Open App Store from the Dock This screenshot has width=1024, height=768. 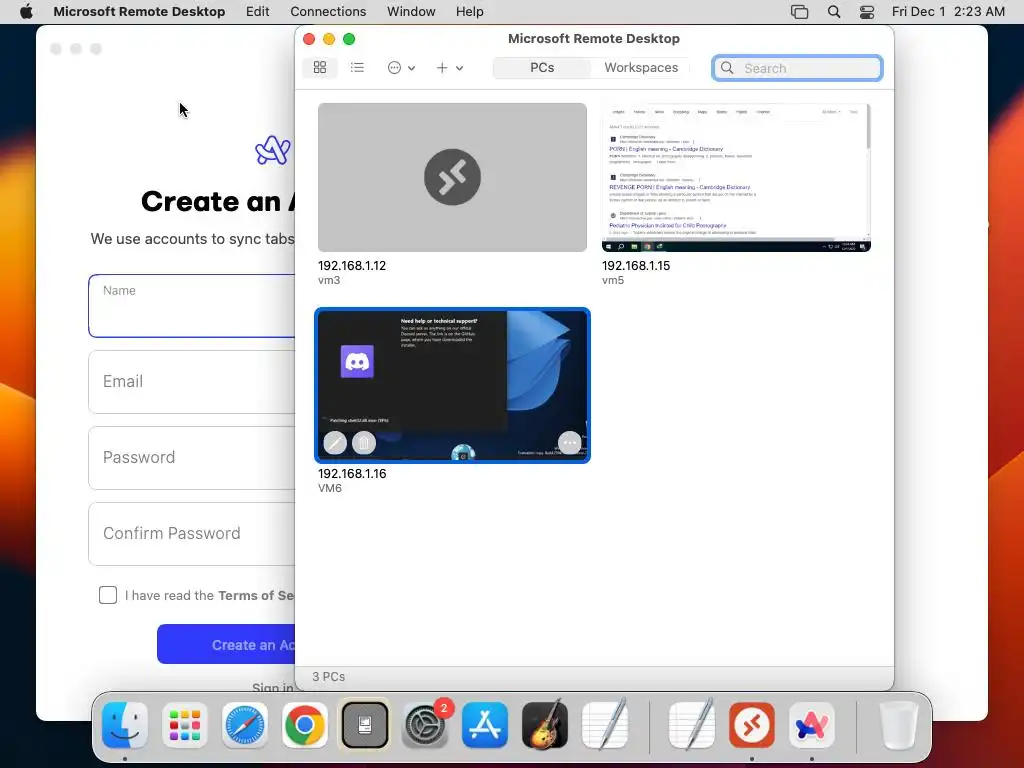485,725
